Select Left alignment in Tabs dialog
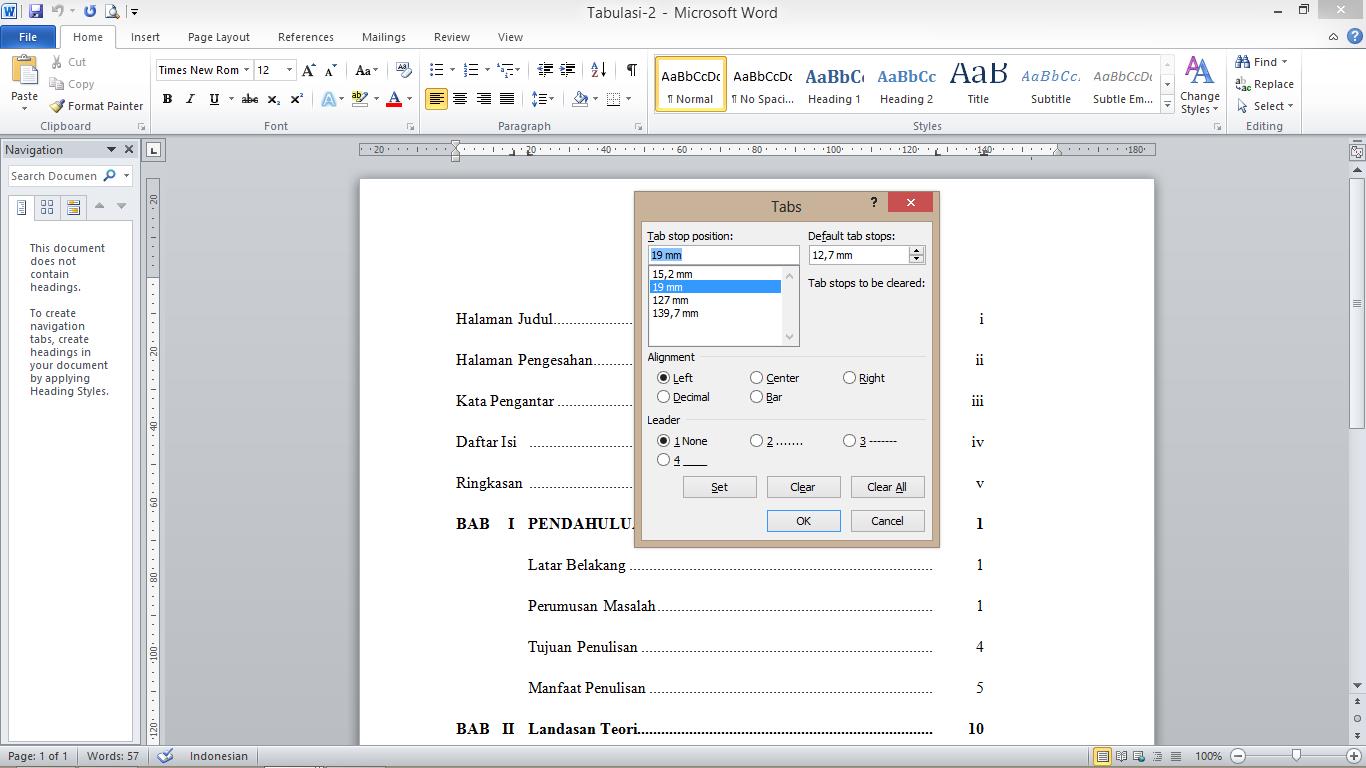The height and width of the screenshot is (768, 1366). pos(664,378)
